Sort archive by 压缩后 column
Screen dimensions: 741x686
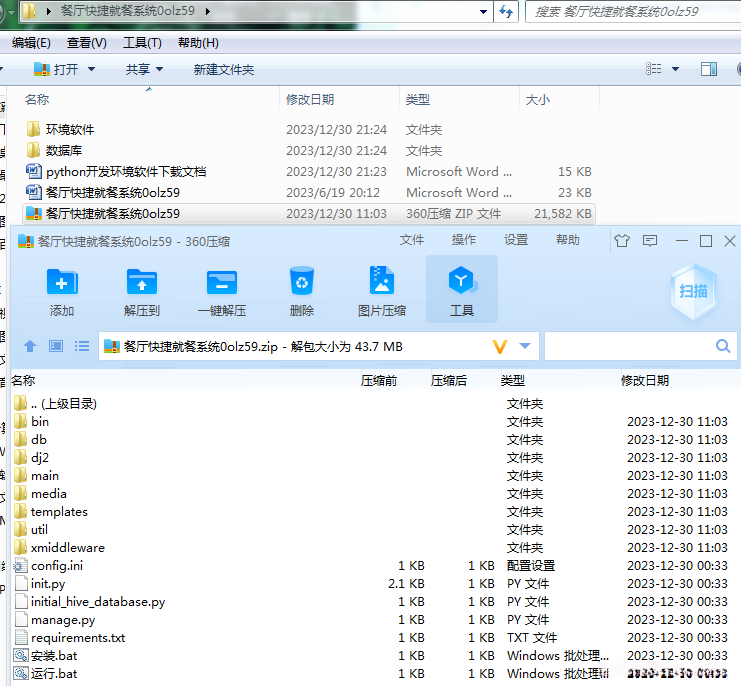click(x=448, y=380)
